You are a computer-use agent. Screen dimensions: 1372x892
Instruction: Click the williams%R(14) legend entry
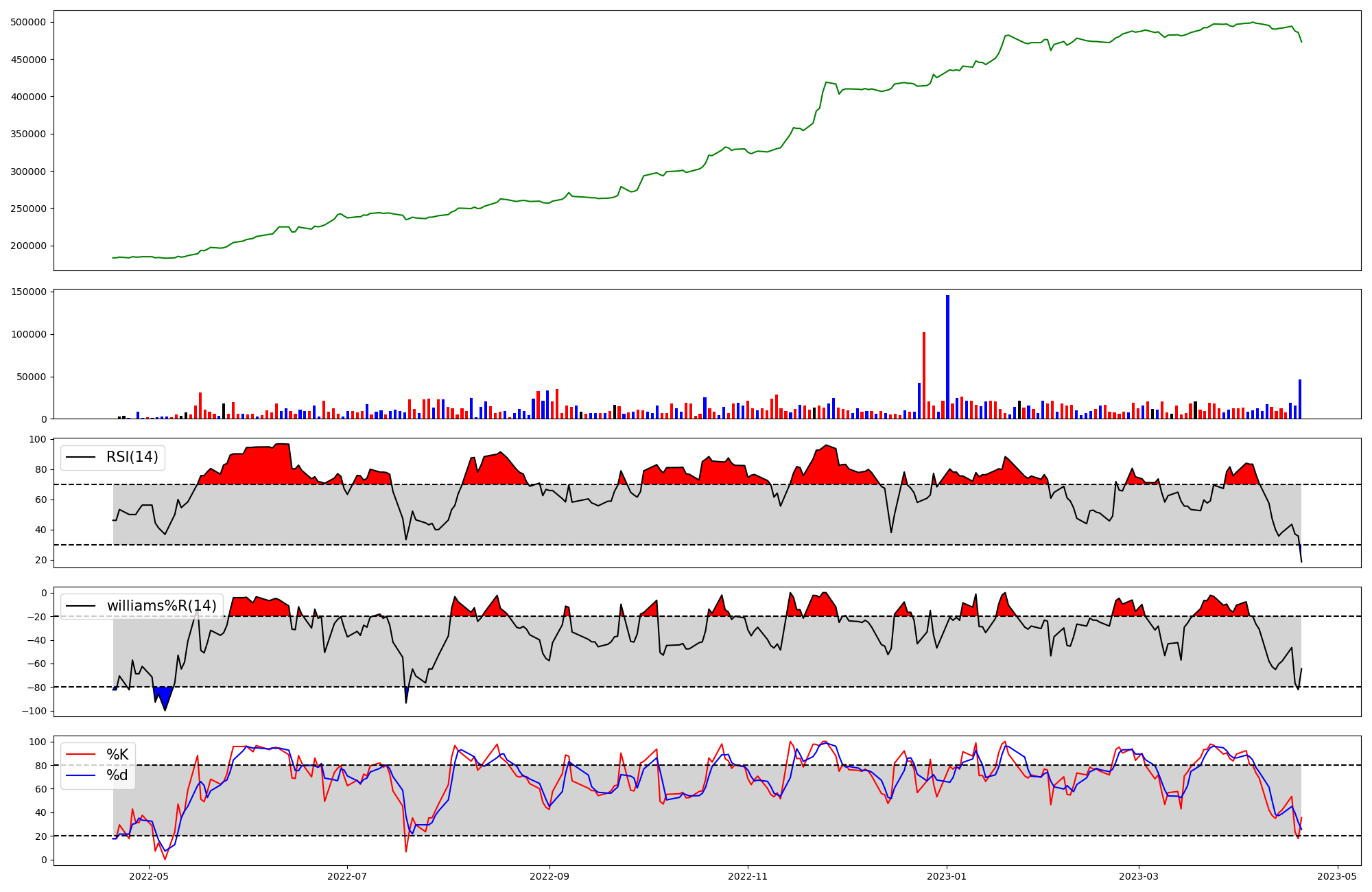[161, 606]
